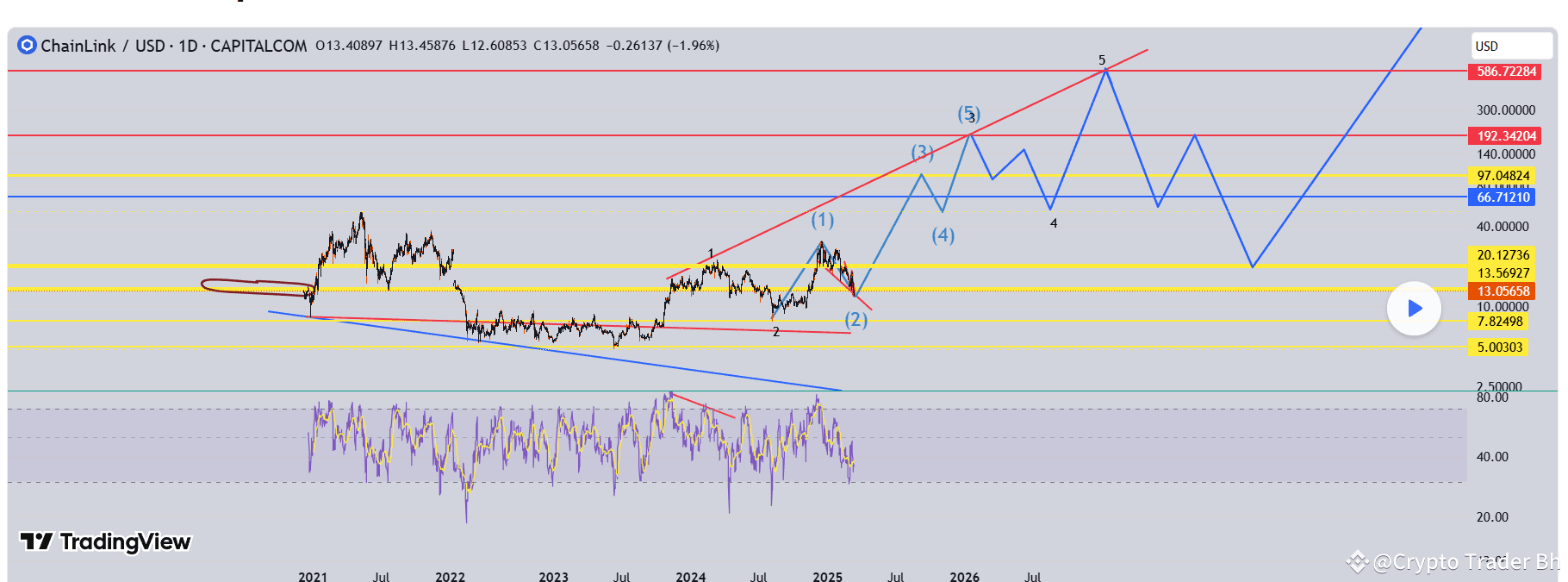Click the 7.82498 yellow price label
The height and width of the screenshot is (582, 1568).
[x=1500, y=322]
